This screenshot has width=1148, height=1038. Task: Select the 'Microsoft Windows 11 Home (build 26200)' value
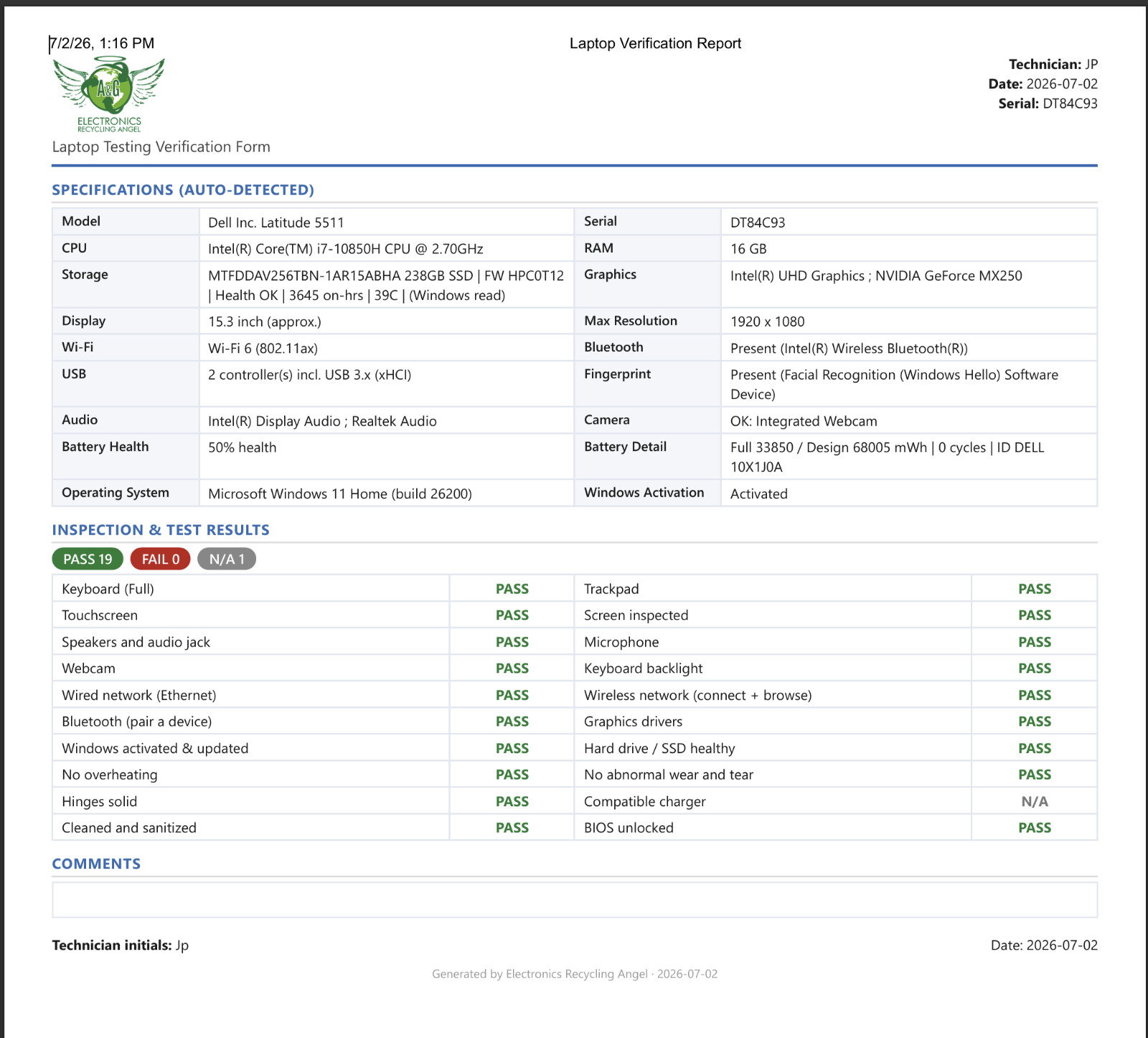coord(340,494)
